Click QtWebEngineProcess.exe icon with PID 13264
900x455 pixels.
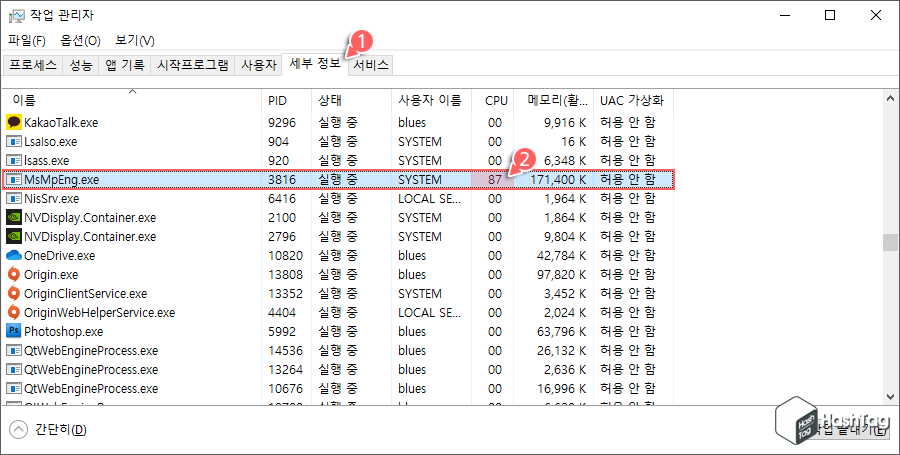point(14,369)
